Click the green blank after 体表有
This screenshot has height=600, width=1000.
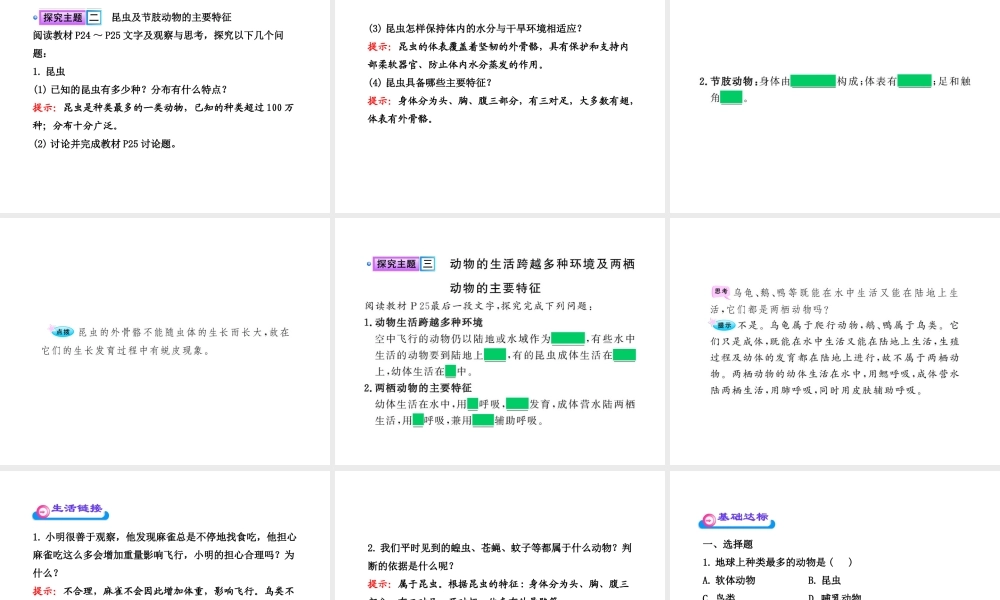click(915, 81)
